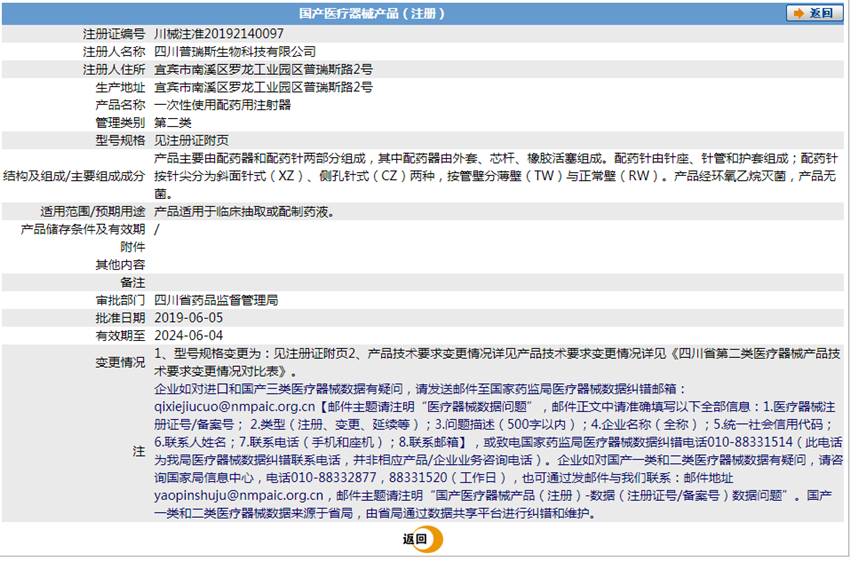Screen dimensions: 850x561
Task: Click the 备注 row label
Action: (133, 282)
